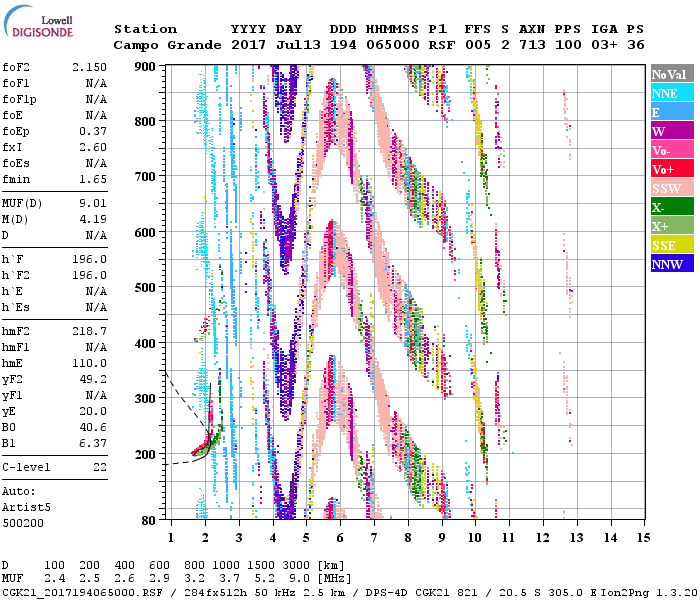Select the X- dark green legend entry
Screen dimensions: 700x600
pos(671,207)
